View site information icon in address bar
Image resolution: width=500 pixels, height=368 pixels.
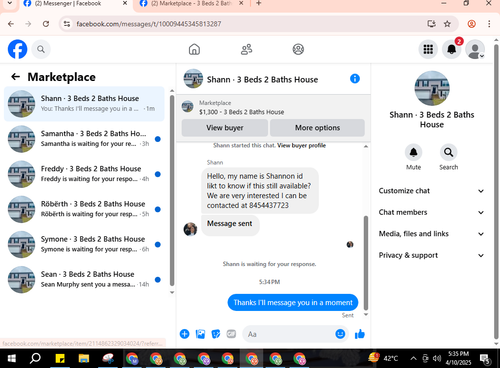click(67, 24)
